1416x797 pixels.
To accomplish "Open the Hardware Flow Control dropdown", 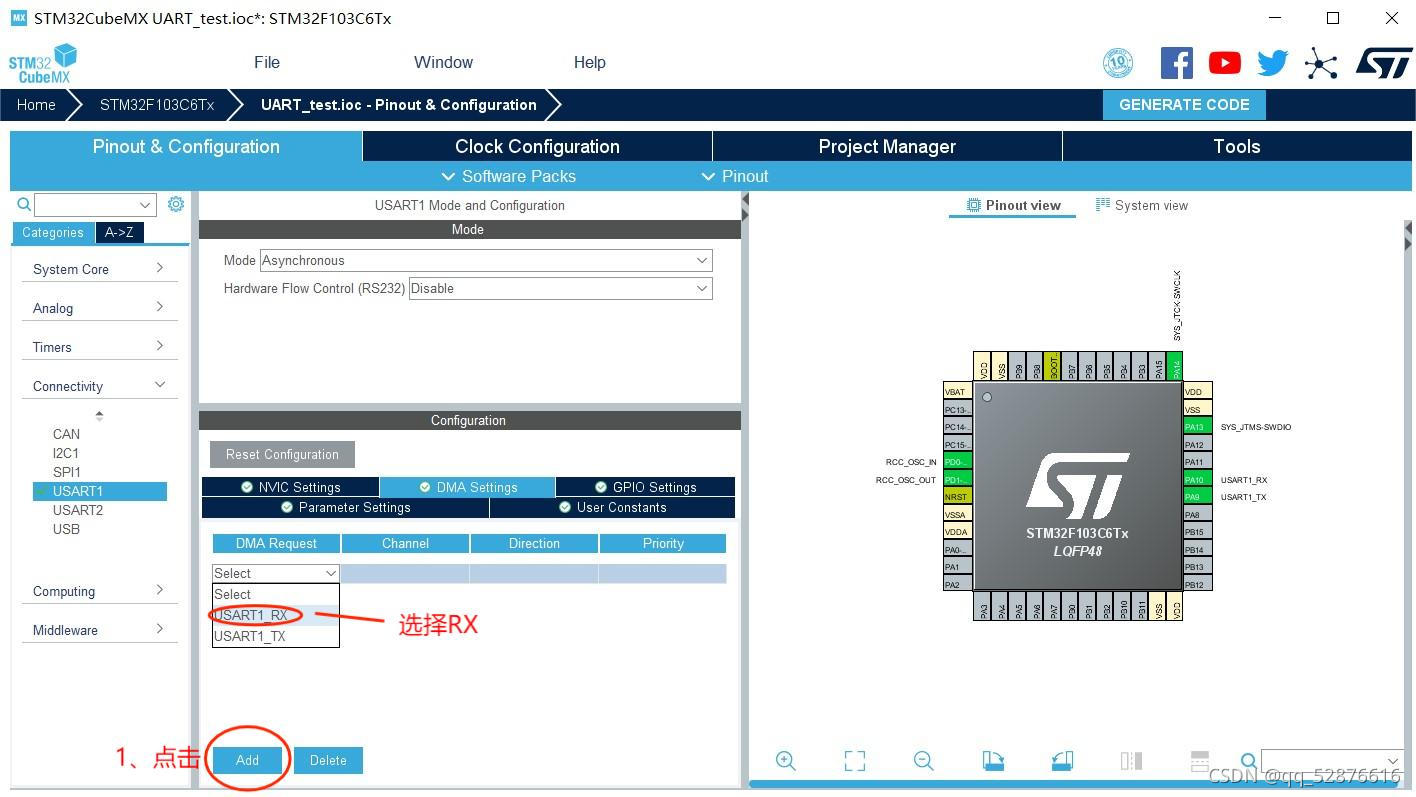I will [x=561, y=288].
